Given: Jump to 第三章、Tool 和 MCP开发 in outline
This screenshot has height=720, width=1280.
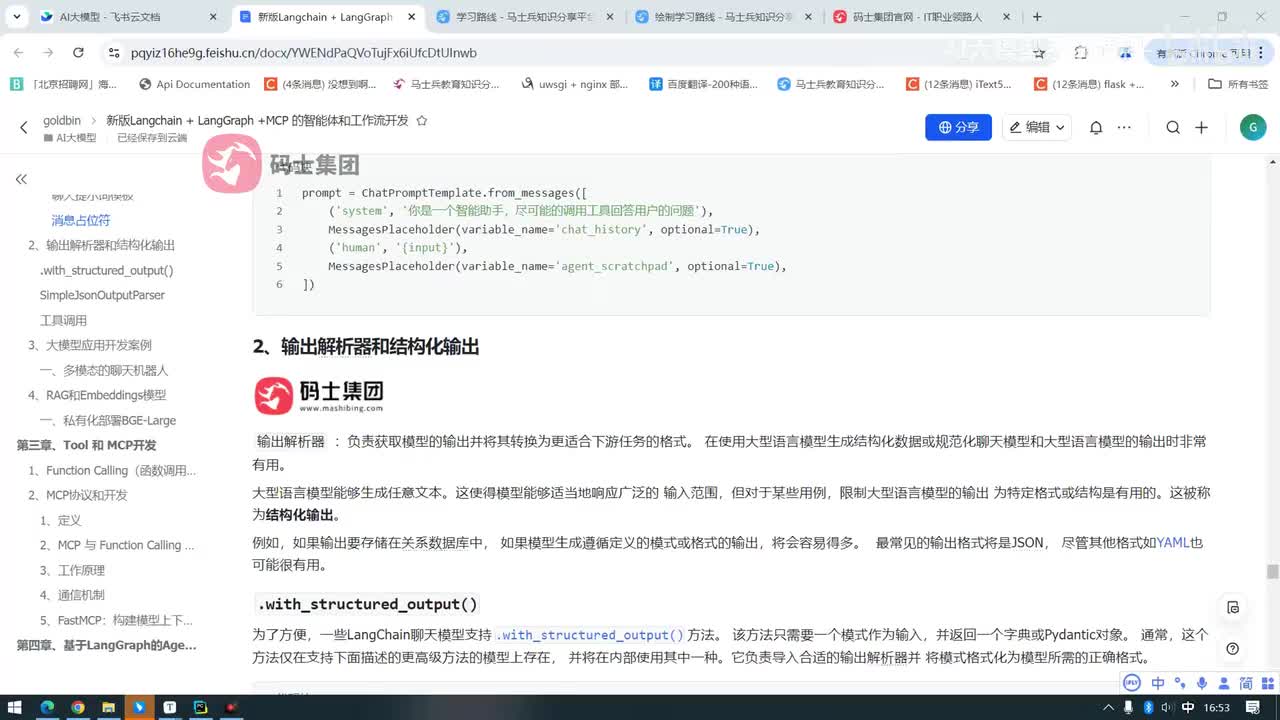Looking at the screenshot, I should (87, 445).
